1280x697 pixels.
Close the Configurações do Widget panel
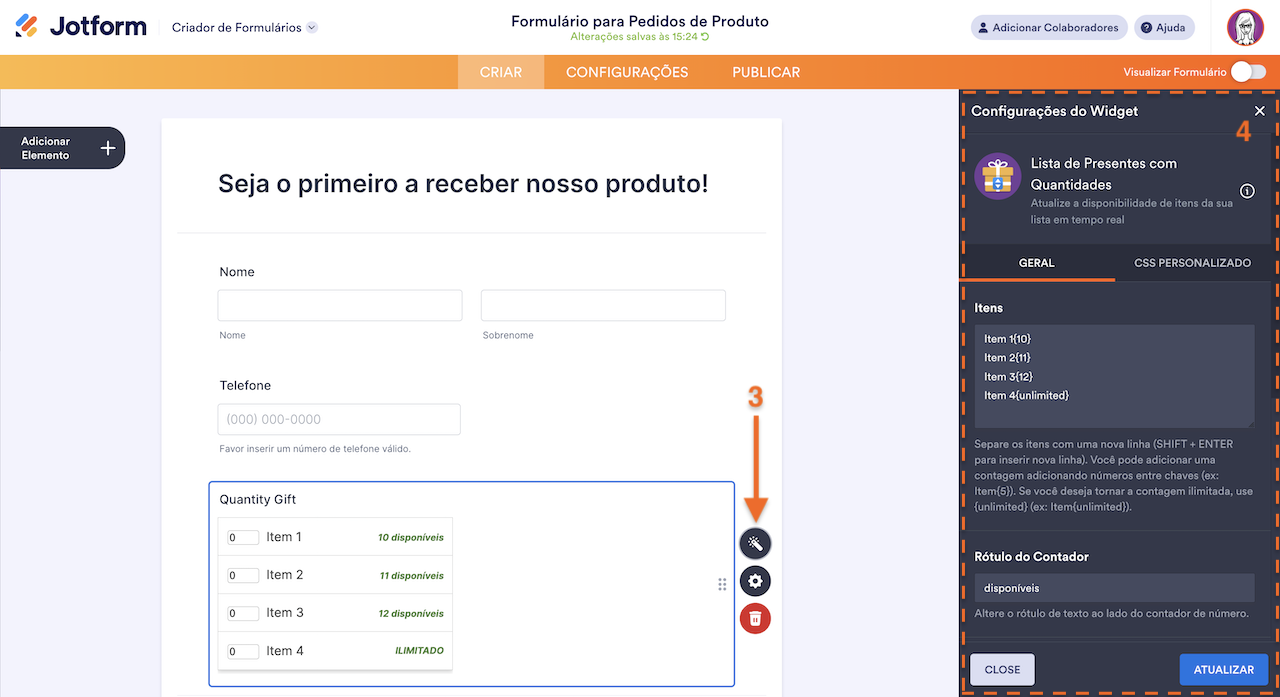click(1259, 111)
